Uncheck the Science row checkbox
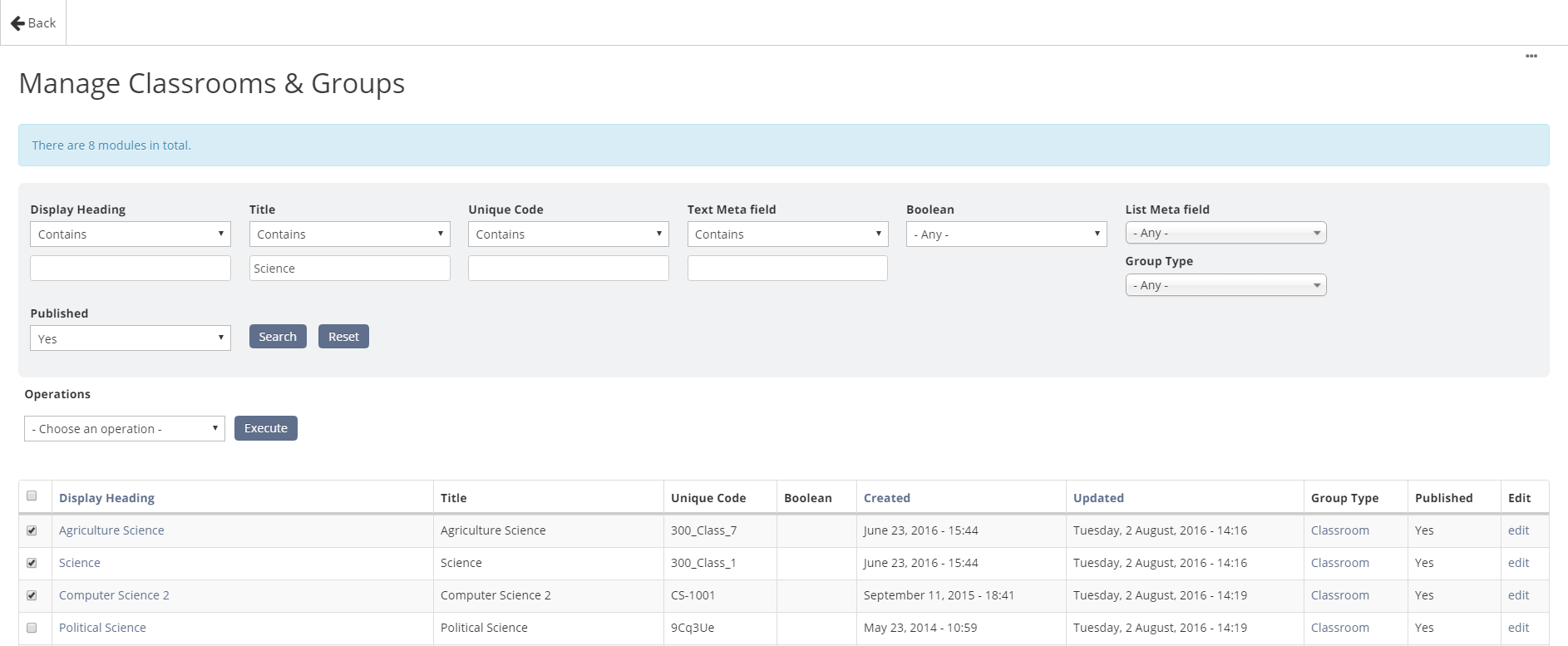Image resolution: width=1568 pixels, height=646 pixels. (32, 563)
